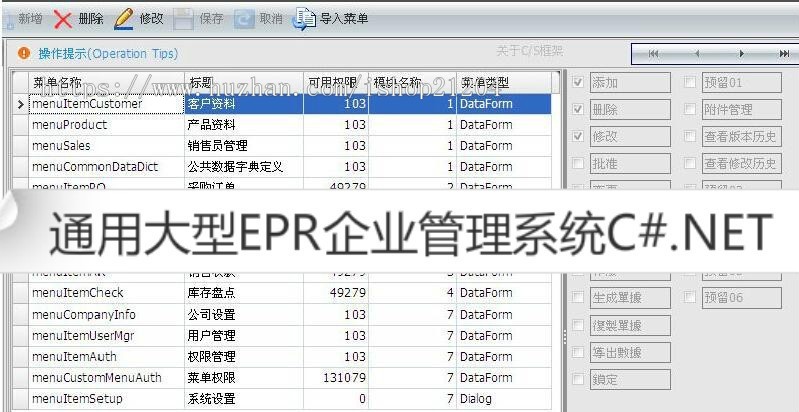Sort by 模块名称 column header
The height and width of the screenshot is (412, 799).
coord(412,82)
